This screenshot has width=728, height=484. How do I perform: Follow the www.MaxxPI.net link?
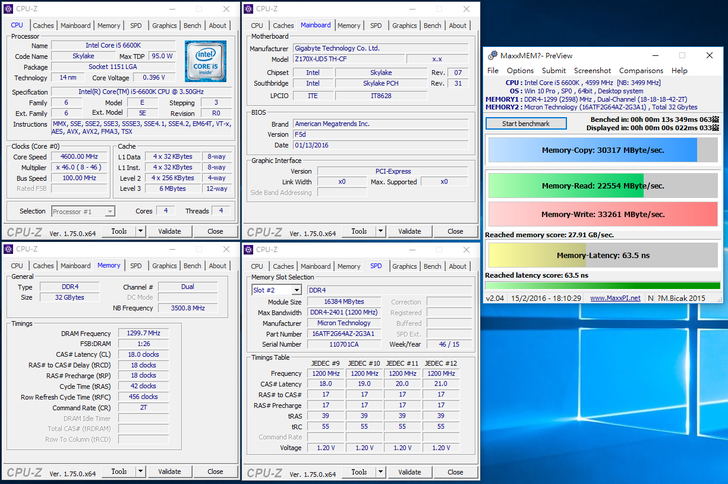coord(612,298)
